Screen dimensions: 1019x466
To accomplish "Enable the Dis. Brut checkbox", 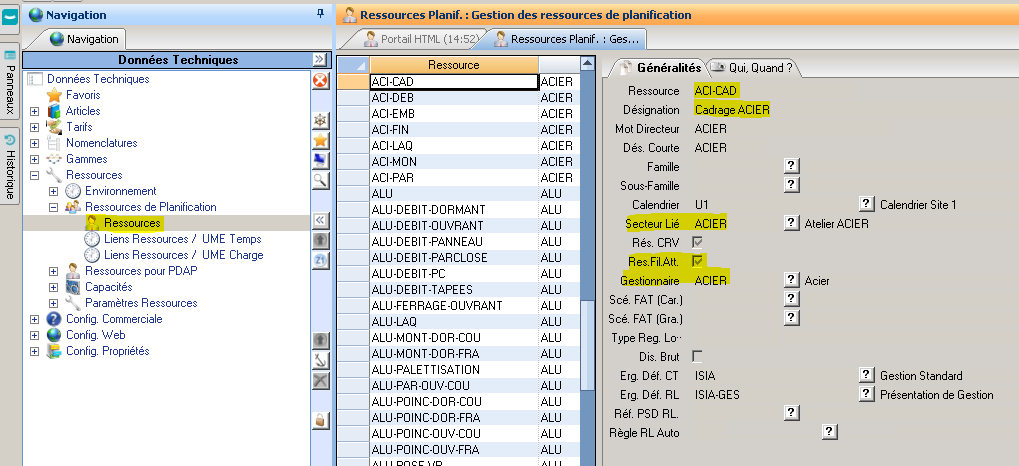I will click(698, 356).
